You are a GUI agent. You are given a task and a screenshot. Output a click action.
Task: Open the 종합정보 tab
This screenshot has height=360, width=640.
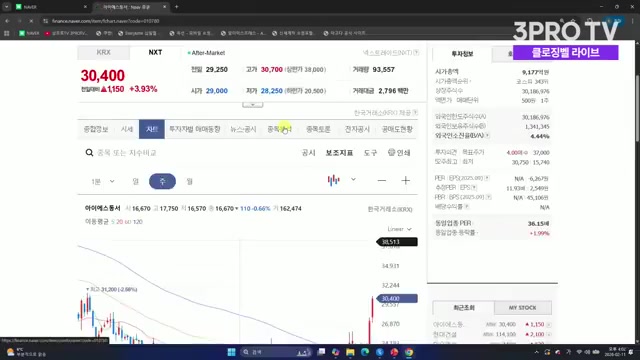point(96,129)
